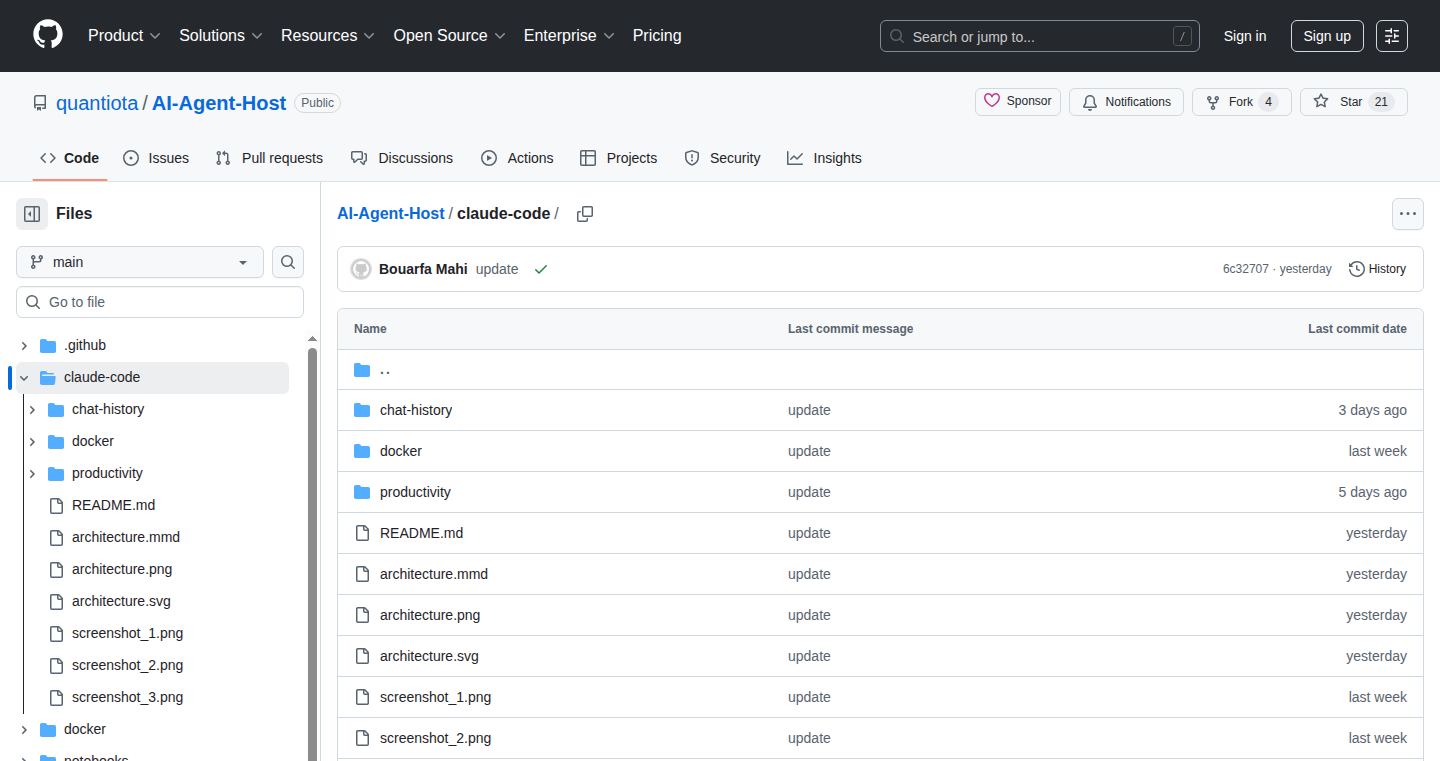Sponsor the repository via heart button
Image resolution: width=1440 pixels, height=761 pixels.
click(1018, 102)
